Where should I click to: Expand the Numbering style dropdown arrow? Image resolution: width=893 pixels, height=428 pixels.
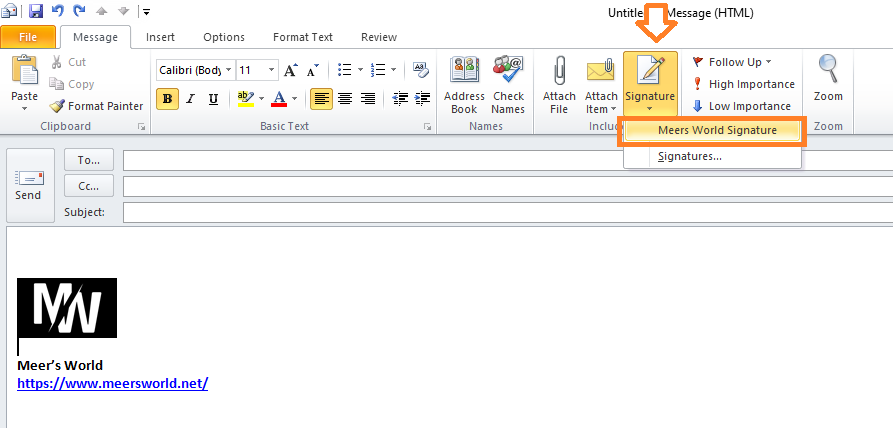tap(394, 70)
